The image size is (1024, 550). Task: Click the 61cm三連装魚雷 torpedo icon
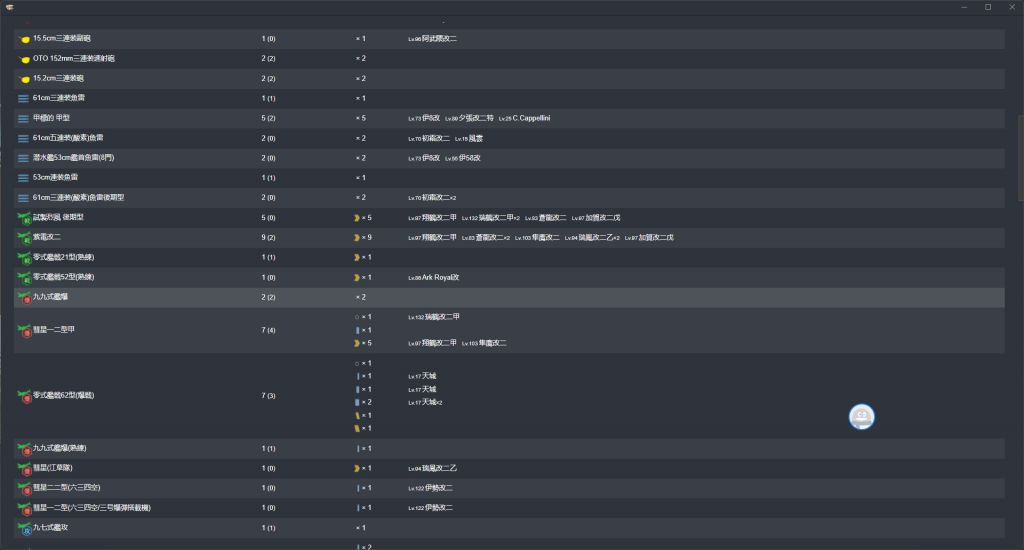[x=24, y=98]
